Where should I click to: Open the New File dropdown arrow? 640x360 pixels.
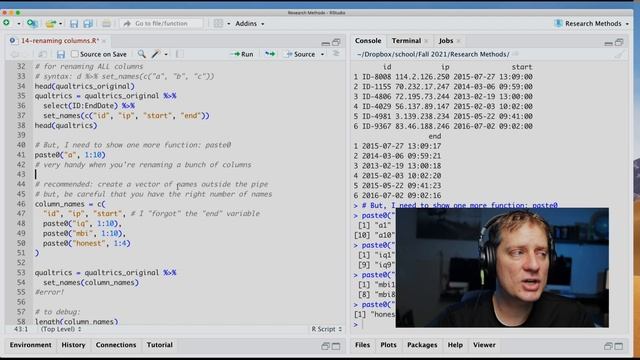click(x=19, y=24)
